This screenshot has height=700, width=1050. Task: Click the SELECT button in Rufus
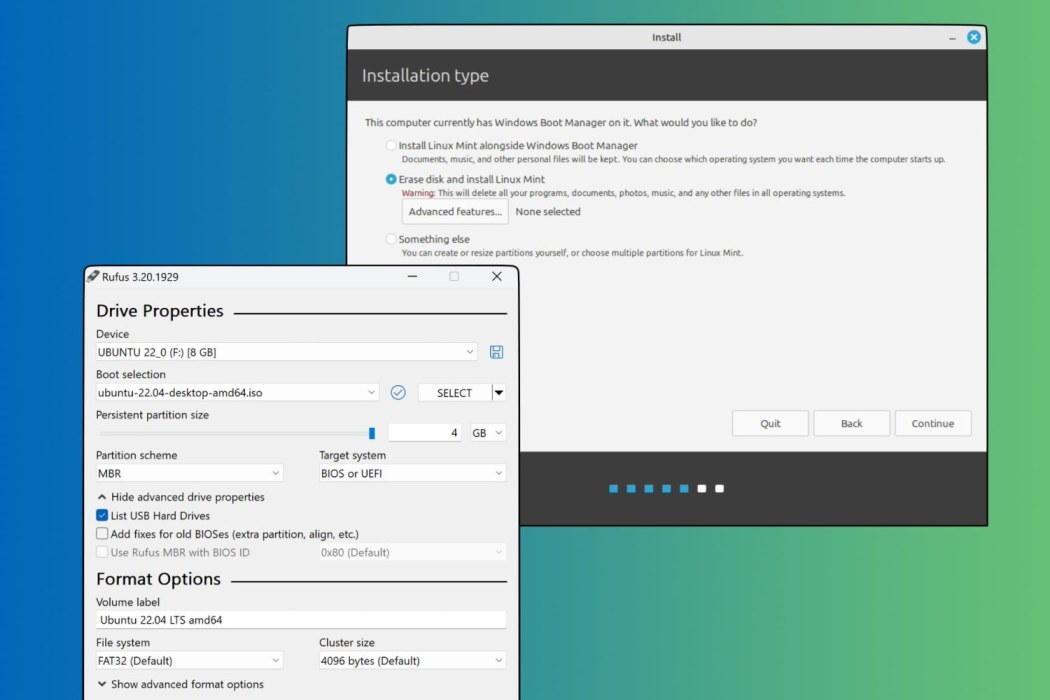pyautogui.click(x=455, y=393)
